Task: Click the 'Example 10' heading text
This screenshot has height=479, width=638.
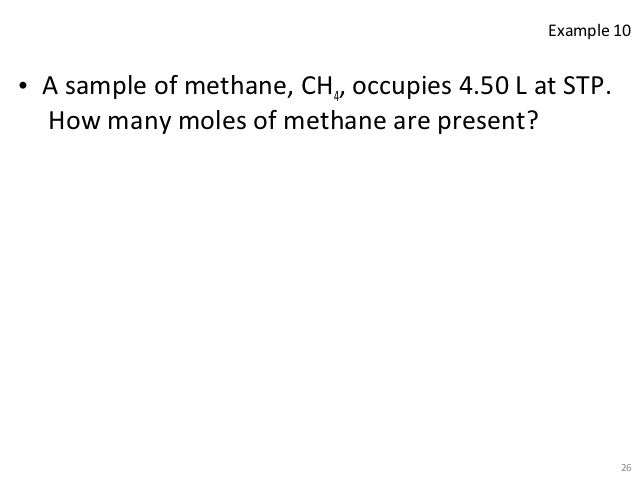Action: click(x=590, y=31)
